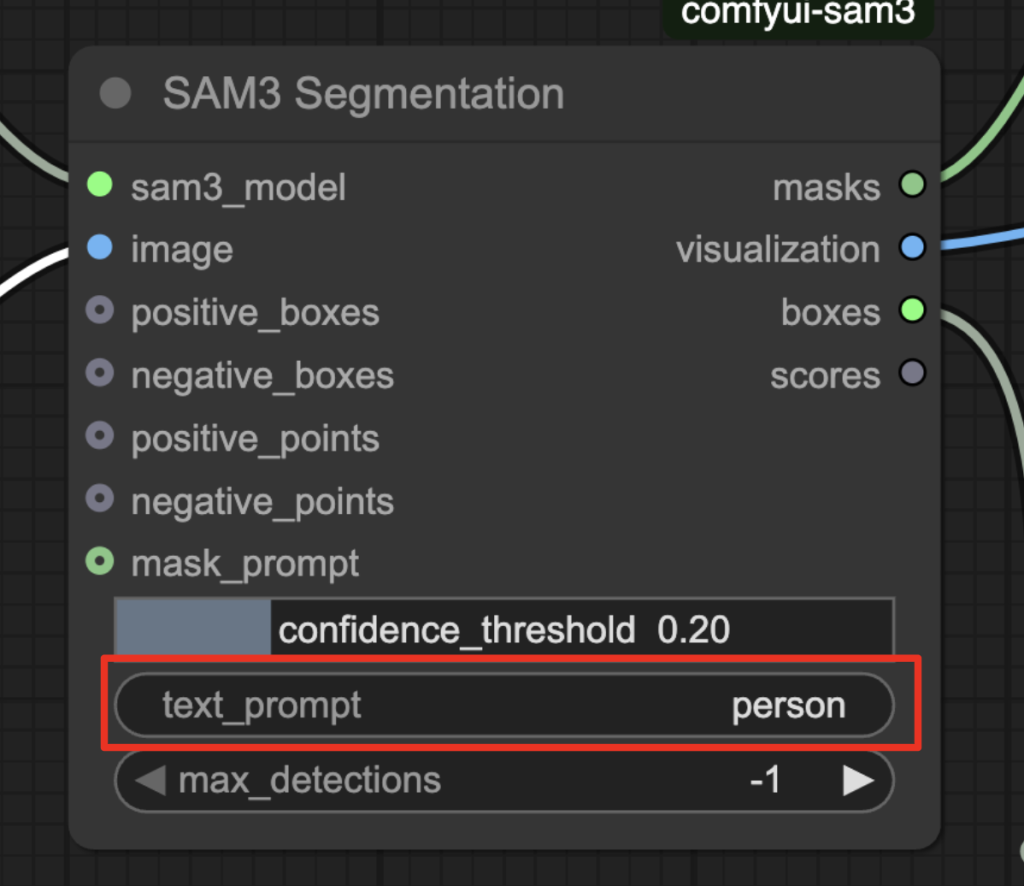Click the confidence_threshold slider bar
Viewport: 1024px width, 886px height.
pos(504,629)
